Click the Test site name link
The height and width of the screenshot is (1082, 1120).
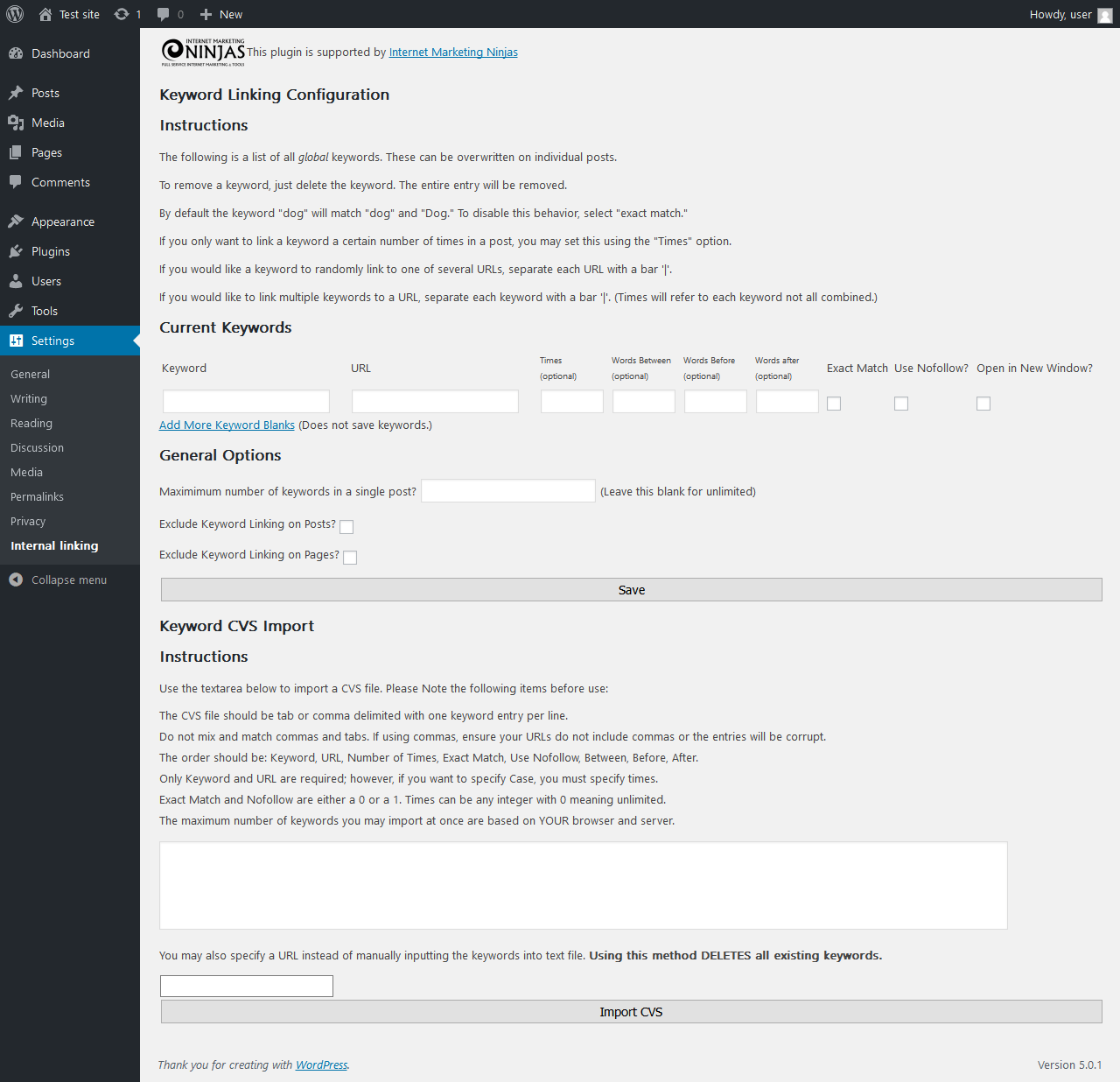(x=80, y=14)
